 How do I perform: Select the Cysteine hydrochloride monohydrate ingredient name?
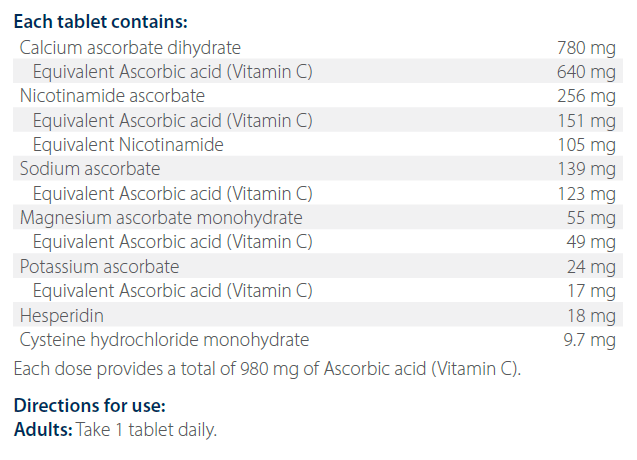point(165,339)
